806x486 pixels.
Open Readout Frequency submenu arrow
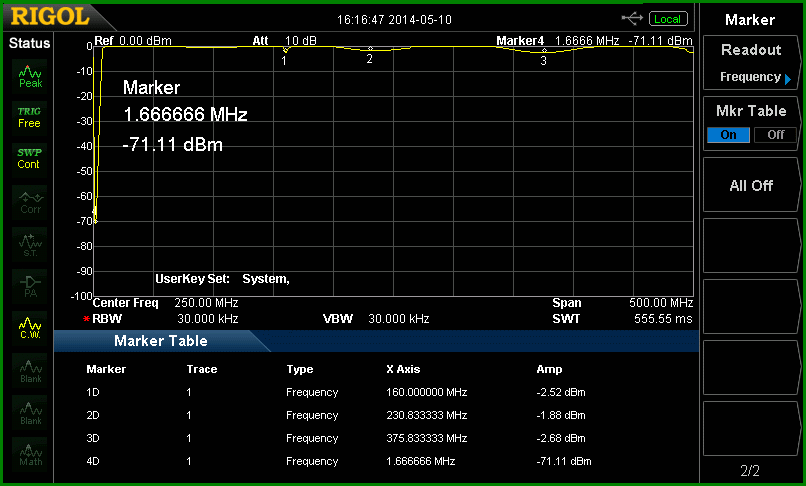[x=788, y=79]
